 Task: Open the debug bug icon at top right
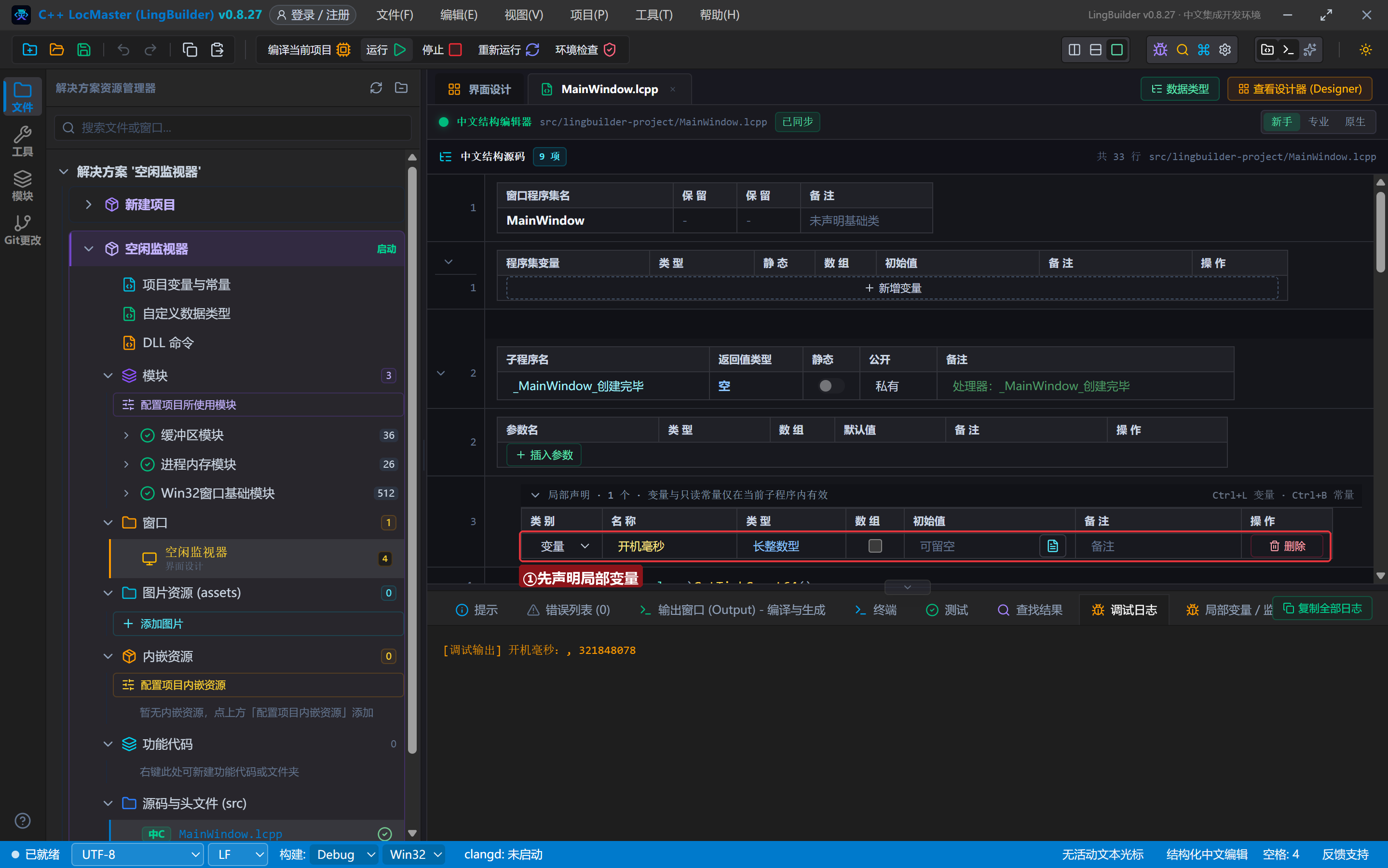1160,50
